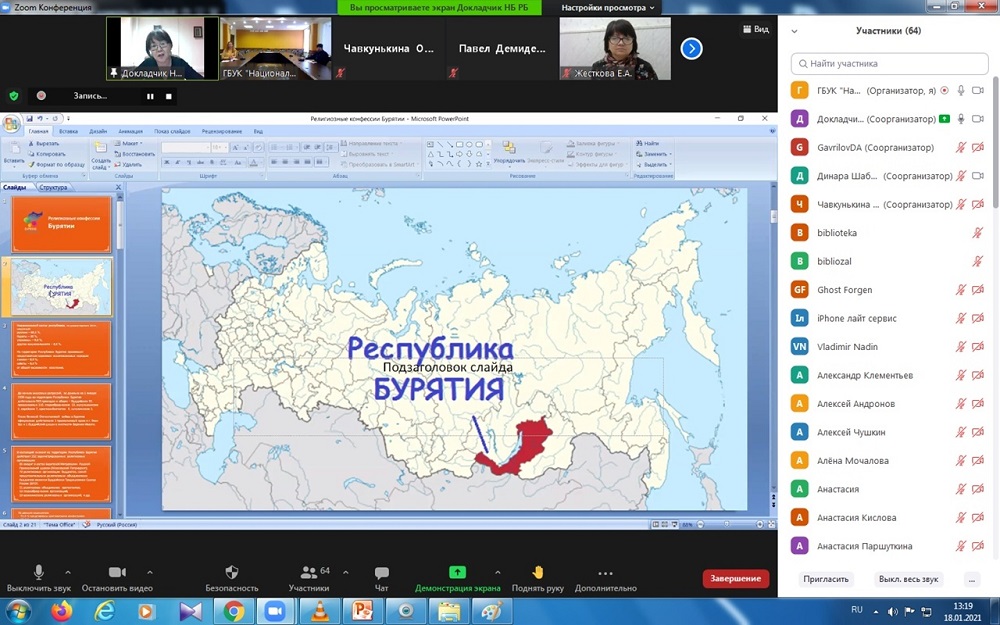The image size is (1000, 625).
Task: Click Undo in PowerPoint quick access toolbar
Action: (x=40, y=118)
